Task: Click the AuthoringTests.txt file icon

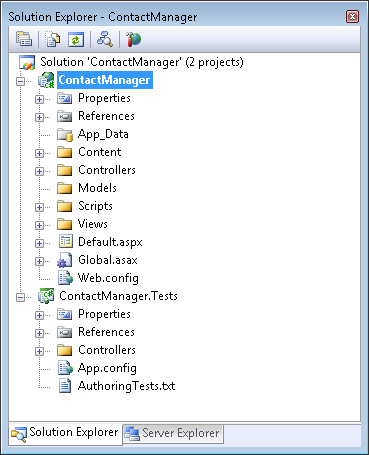Action: [x=65, y=386]
